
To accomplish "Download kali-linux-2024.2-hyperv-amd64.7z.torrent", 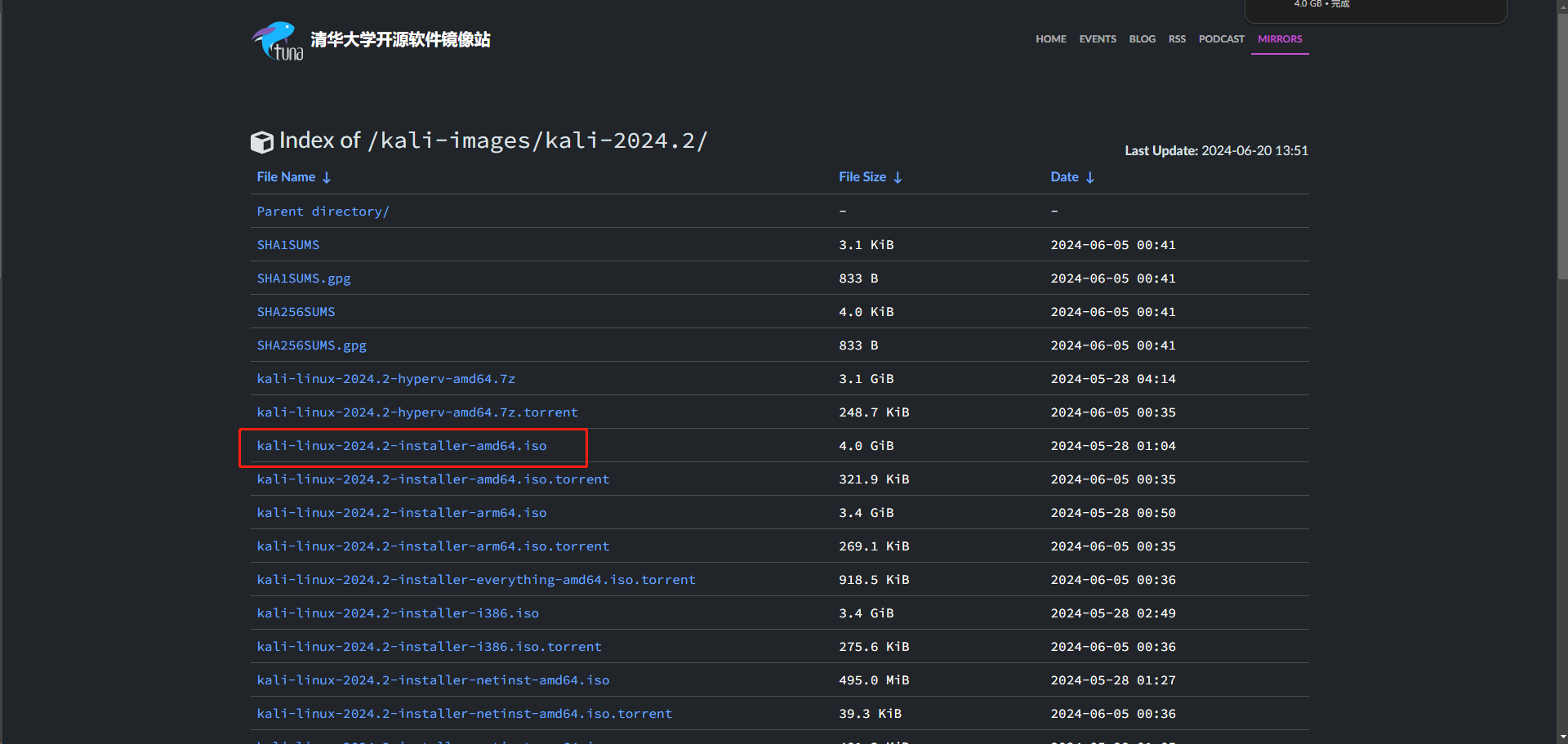I will 417,412.
